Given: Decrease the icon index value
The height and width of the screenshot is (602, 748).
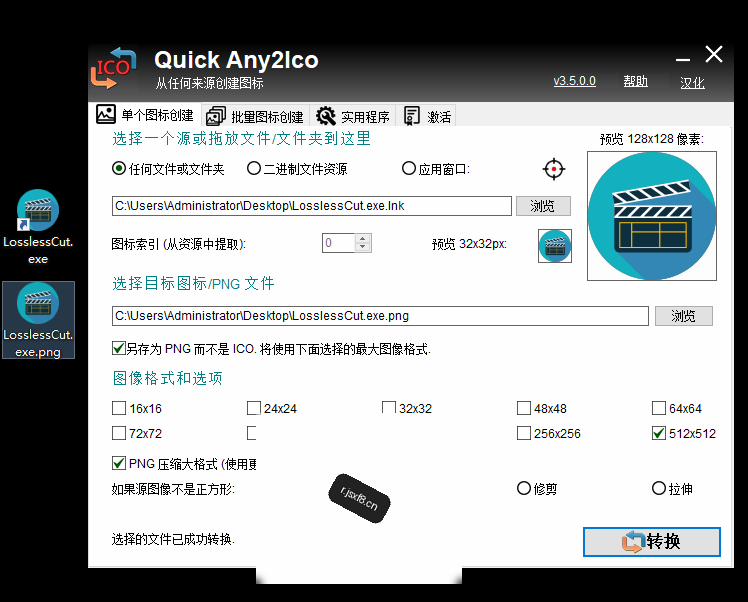Looking at the screenshot, I should (363, 247).
